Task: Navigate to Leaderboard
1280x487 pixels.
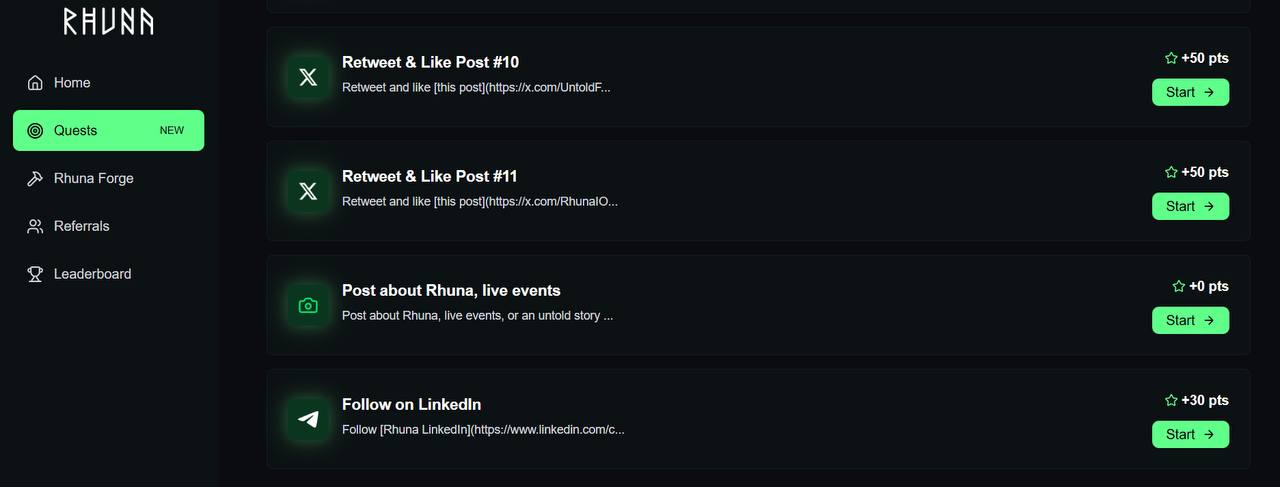Action: [x=92, y=275]
